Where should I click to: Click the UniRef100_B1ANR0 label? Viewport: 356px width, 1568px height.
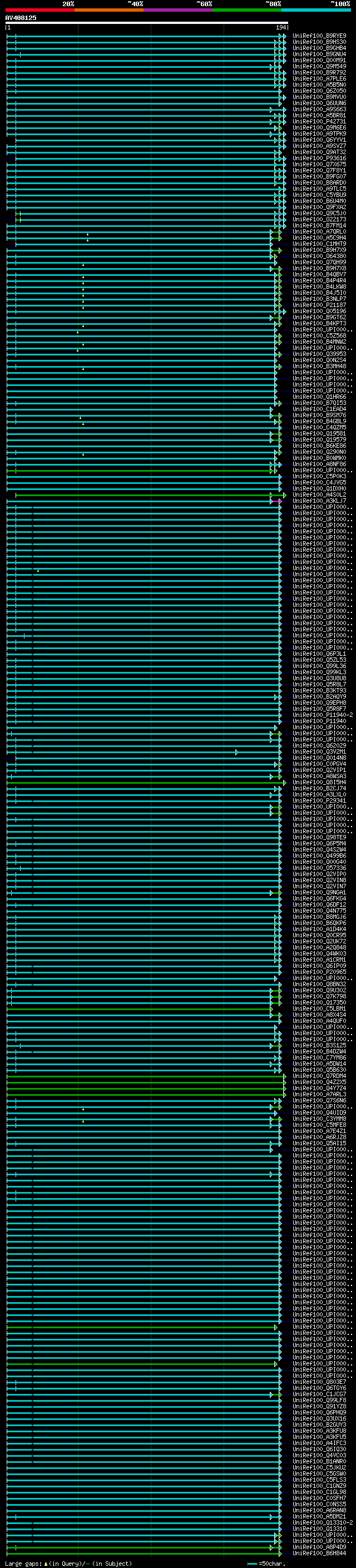[x=319, y=1461]
